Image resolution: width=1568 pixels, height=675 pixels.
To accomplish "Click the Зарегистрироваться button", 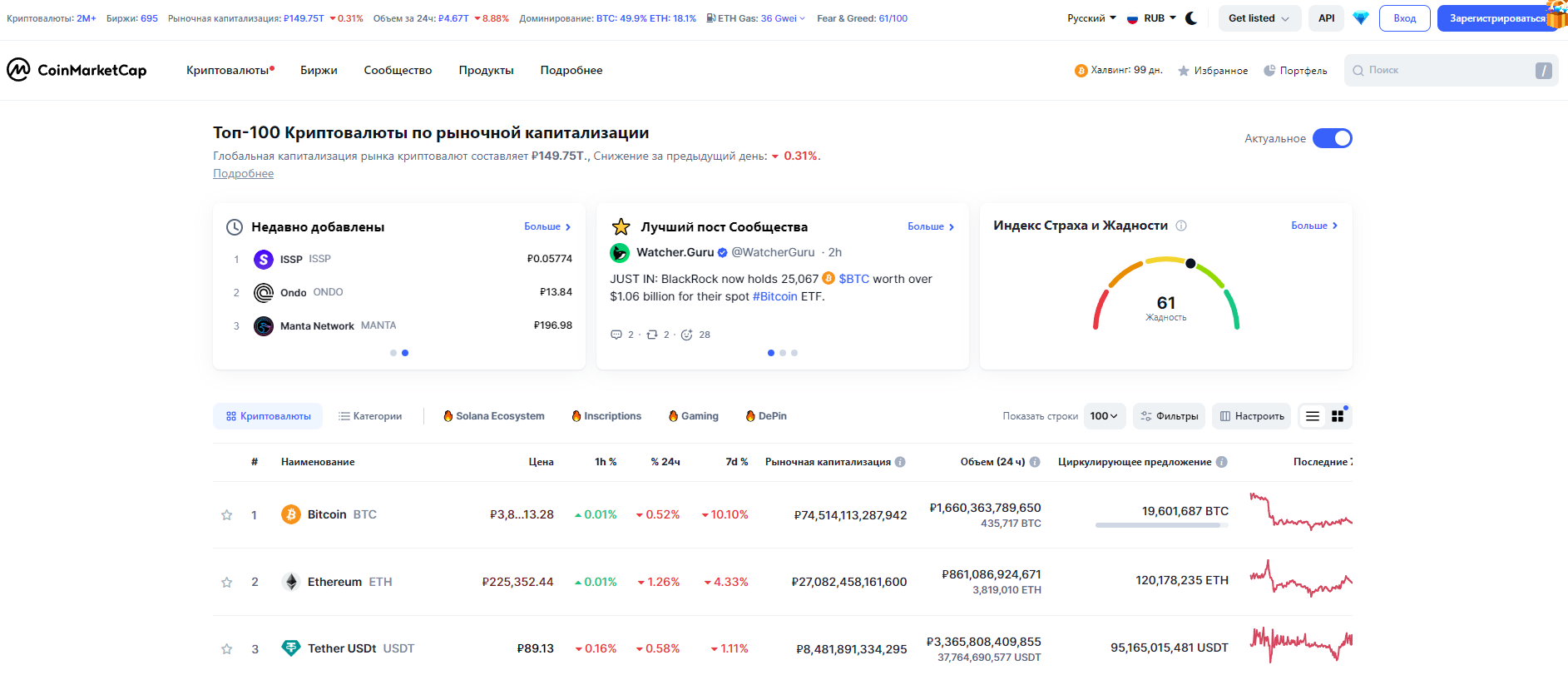I will click(x=1497, y=18).
